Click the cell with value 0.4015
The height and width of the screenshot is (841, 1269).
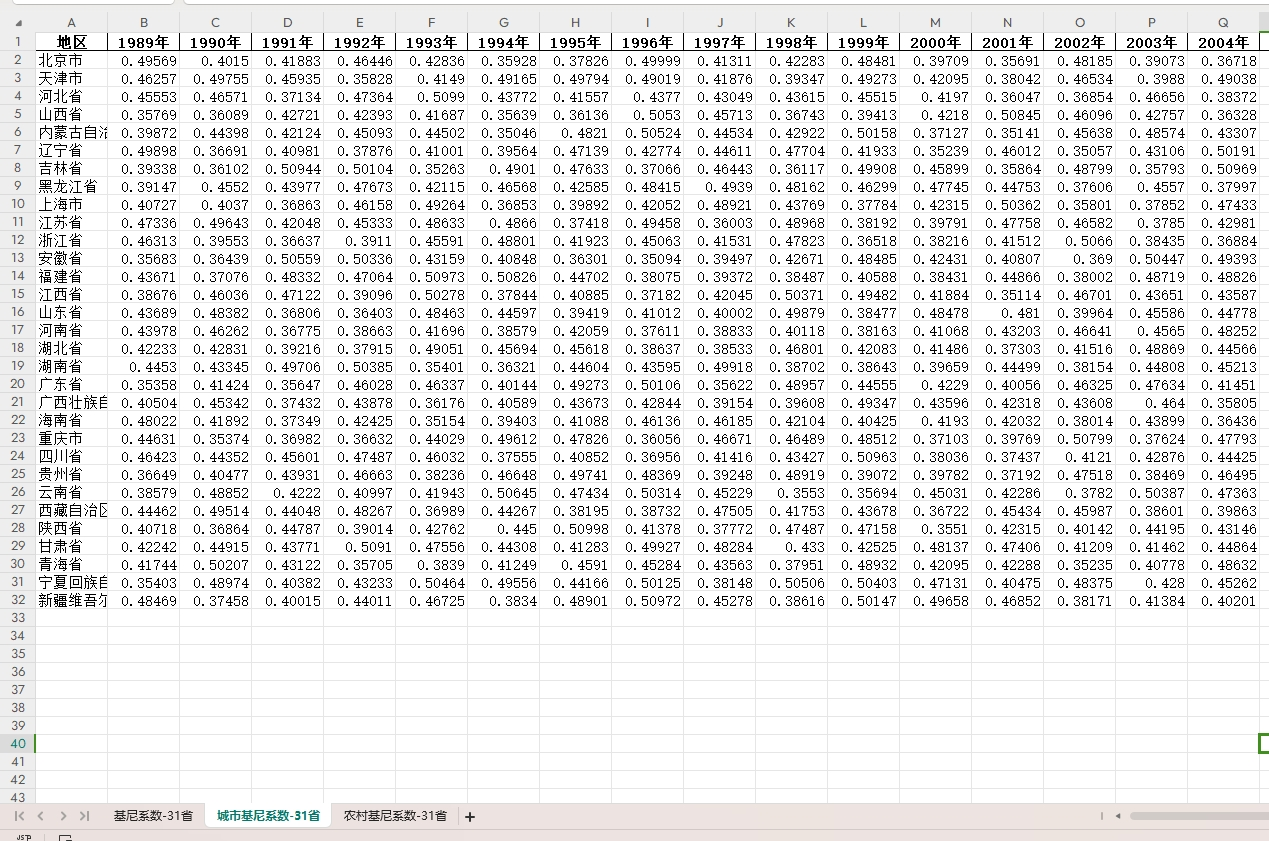click(x=216, y=61)
